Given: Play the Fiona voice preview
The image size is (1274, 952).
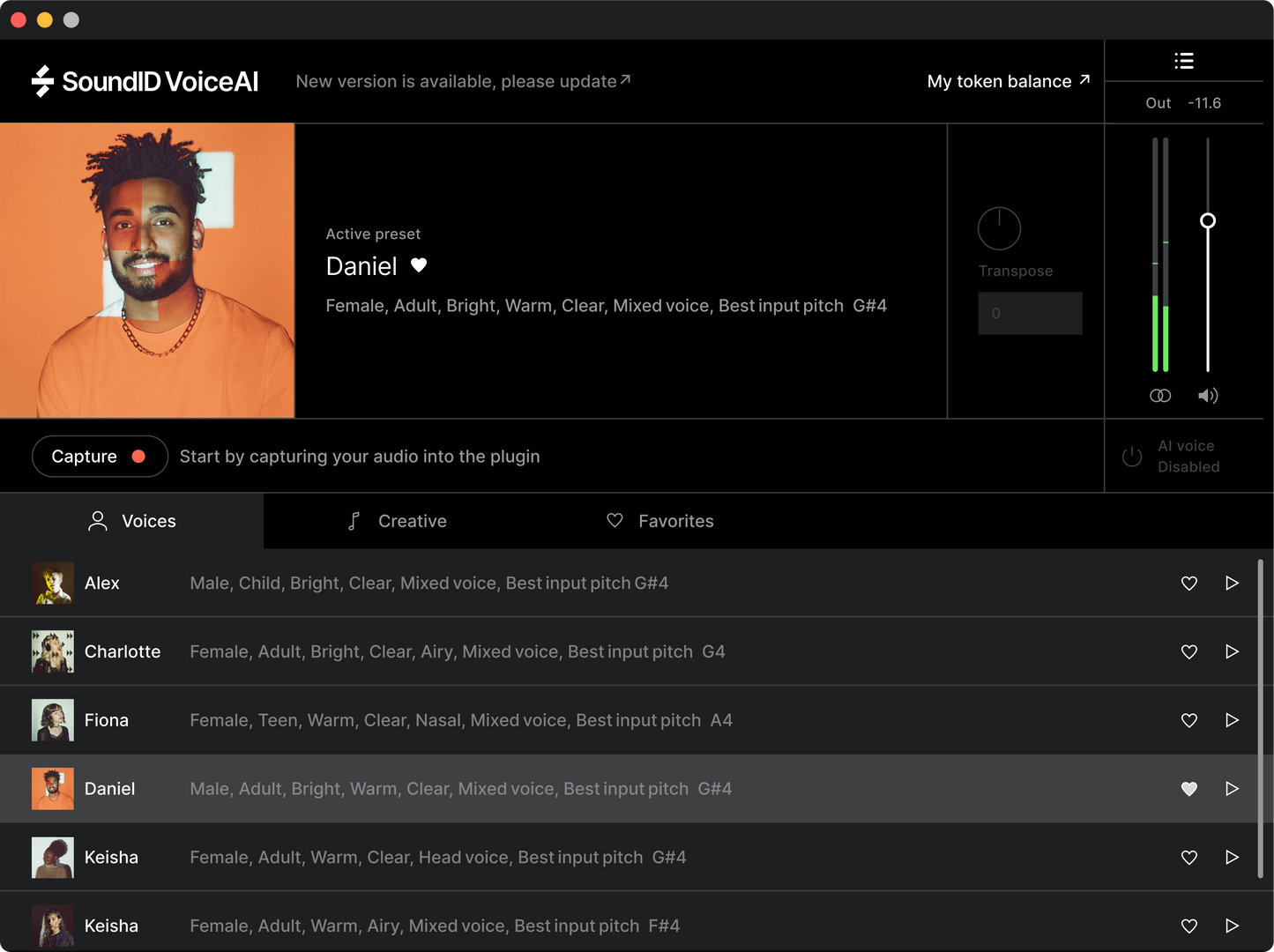Looking at the screenshot, I should (x=1232, y=720).
